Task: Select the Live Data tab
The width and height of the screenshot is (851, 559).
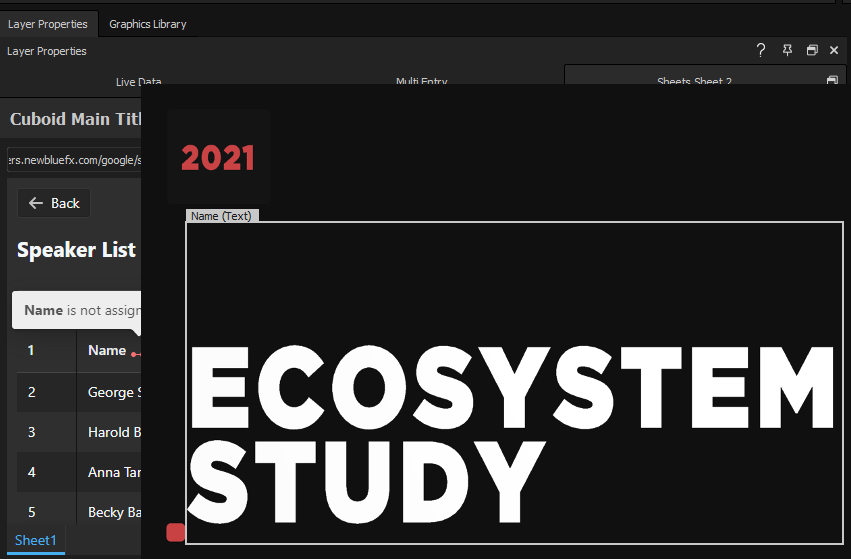Action: [138, 81]
